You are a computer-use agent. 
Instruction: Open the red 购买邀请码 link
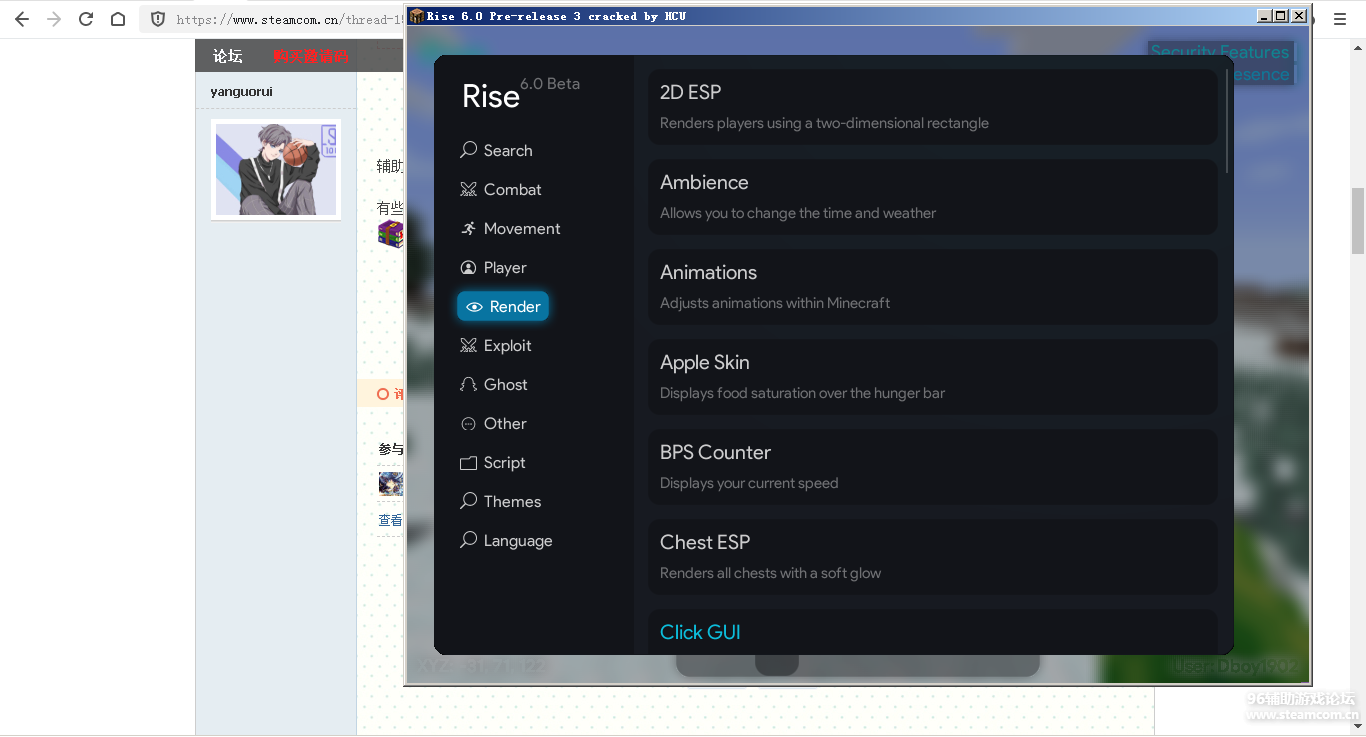click(x=310, y=57)
